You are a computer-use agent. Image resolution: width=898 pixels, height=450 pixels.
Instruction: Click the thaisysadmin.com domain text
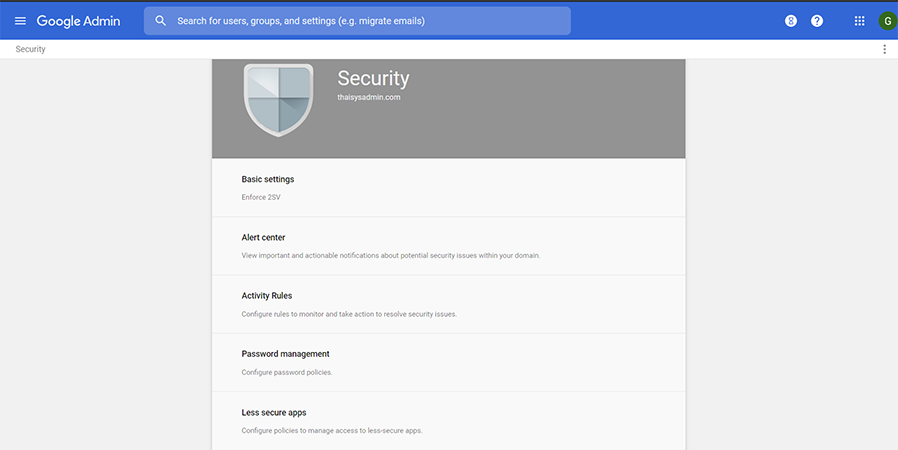369,97
